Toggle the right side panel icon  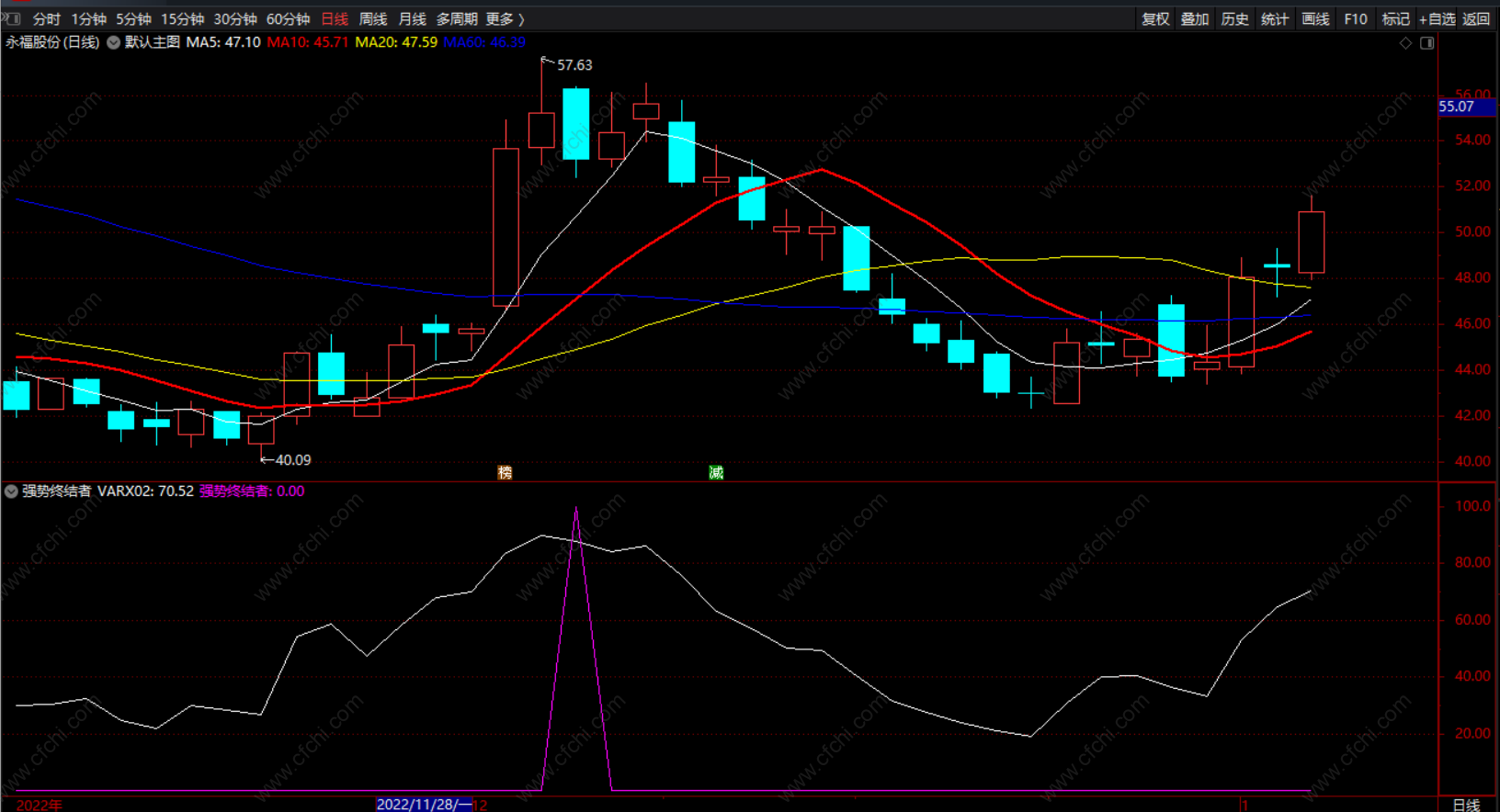click(1426, 43)
